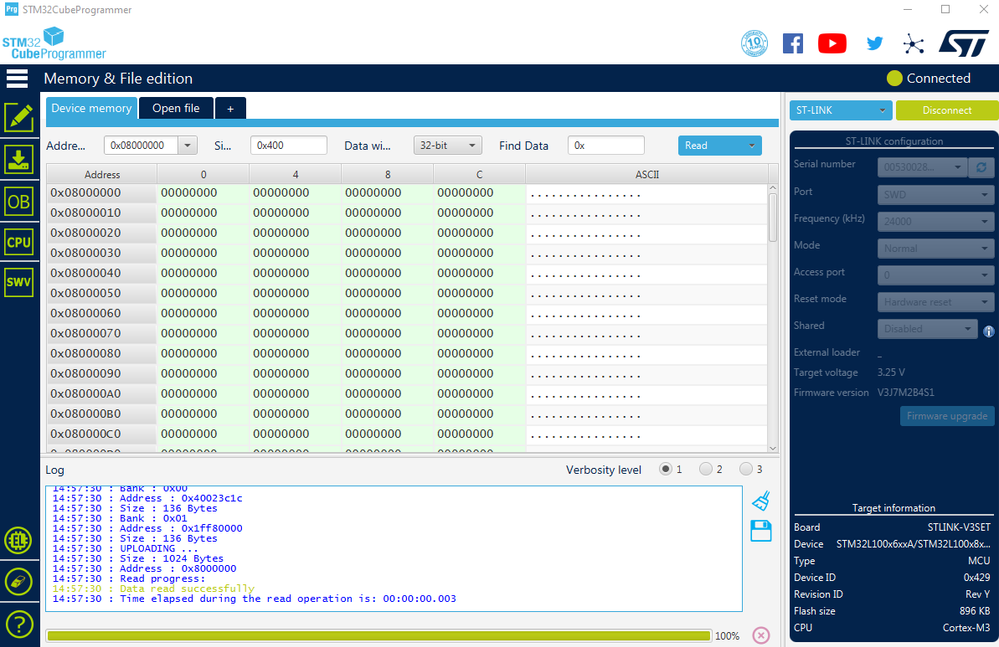Click the ASCII column header
Screen dimensions: 999x647
(x=647, y=174)
